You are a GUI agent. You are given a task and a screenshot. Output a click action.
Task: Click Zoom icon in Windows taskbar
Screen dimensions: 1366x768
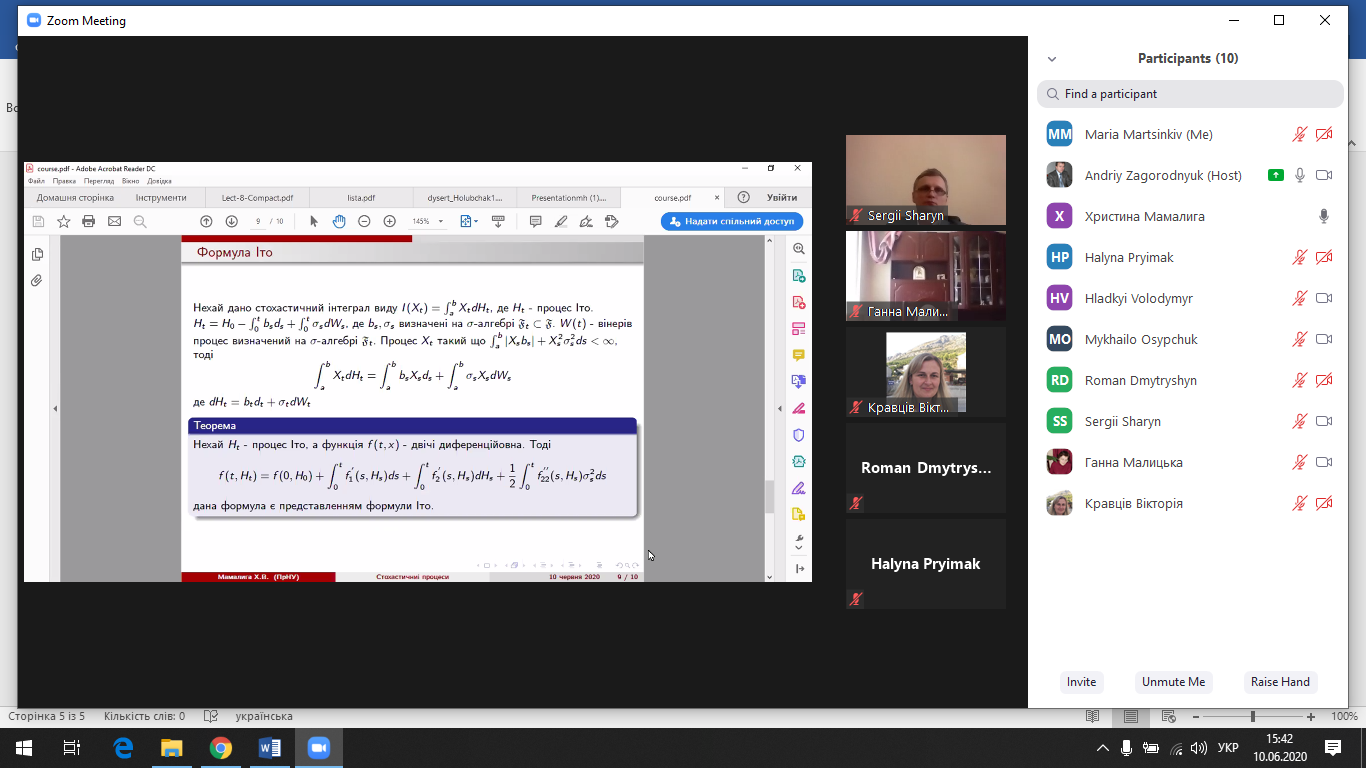pos(318,748)
